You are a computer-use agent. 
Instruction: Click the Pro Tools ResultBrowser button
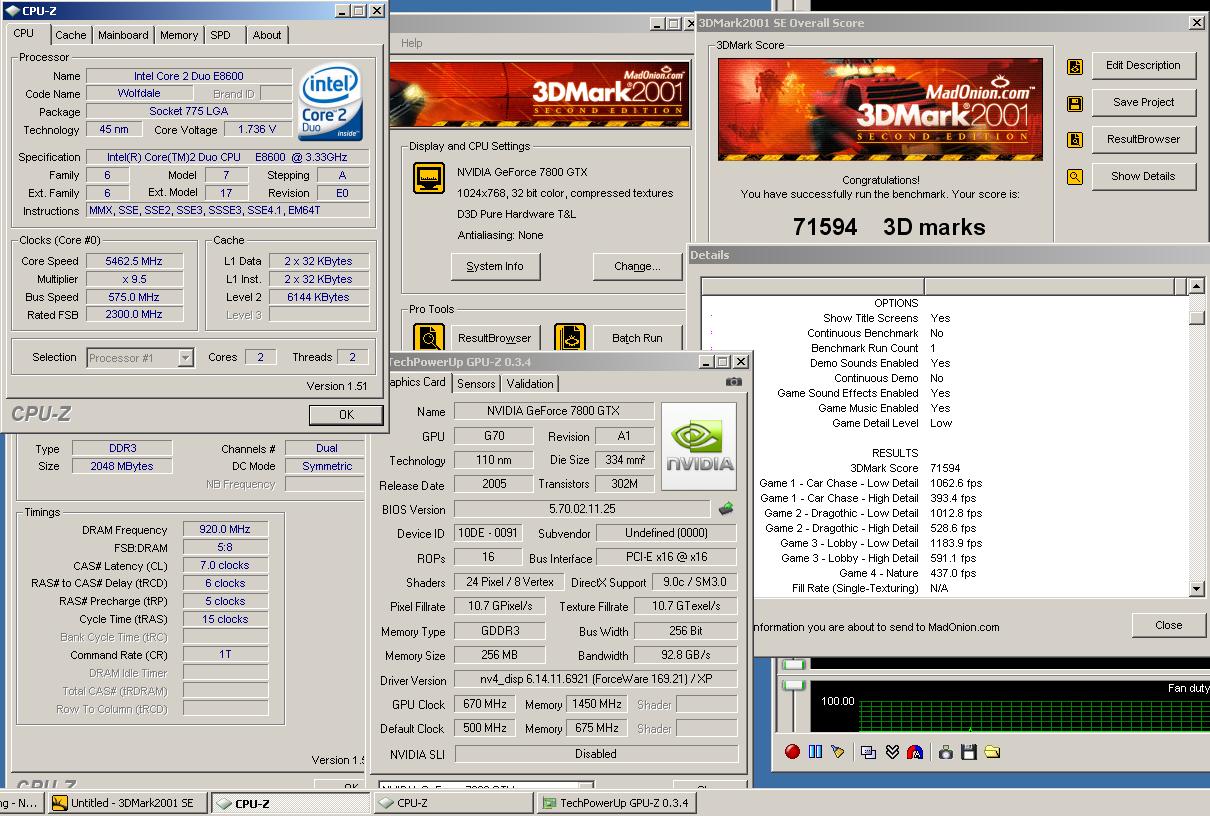click(494, 338)
